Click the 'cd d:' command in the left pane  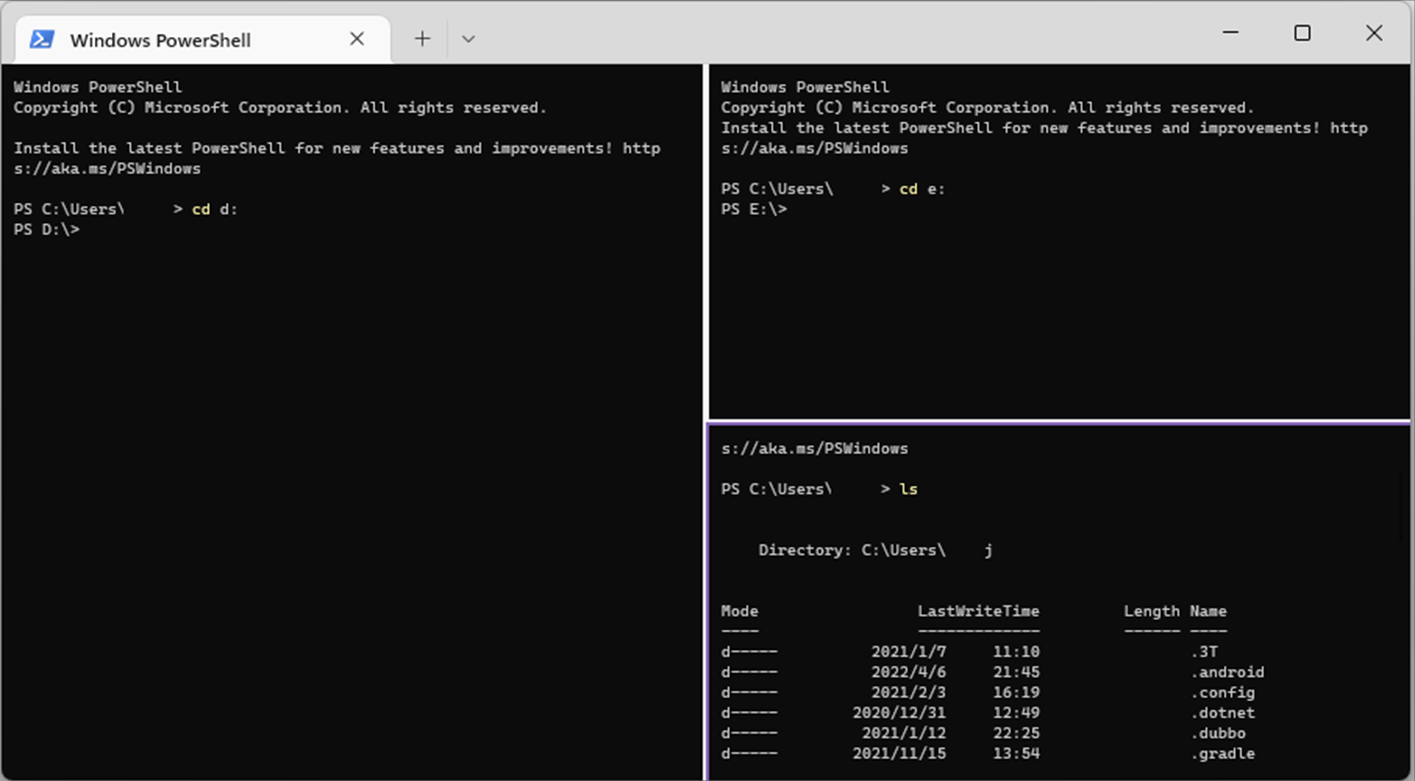(x=215, y=209)
